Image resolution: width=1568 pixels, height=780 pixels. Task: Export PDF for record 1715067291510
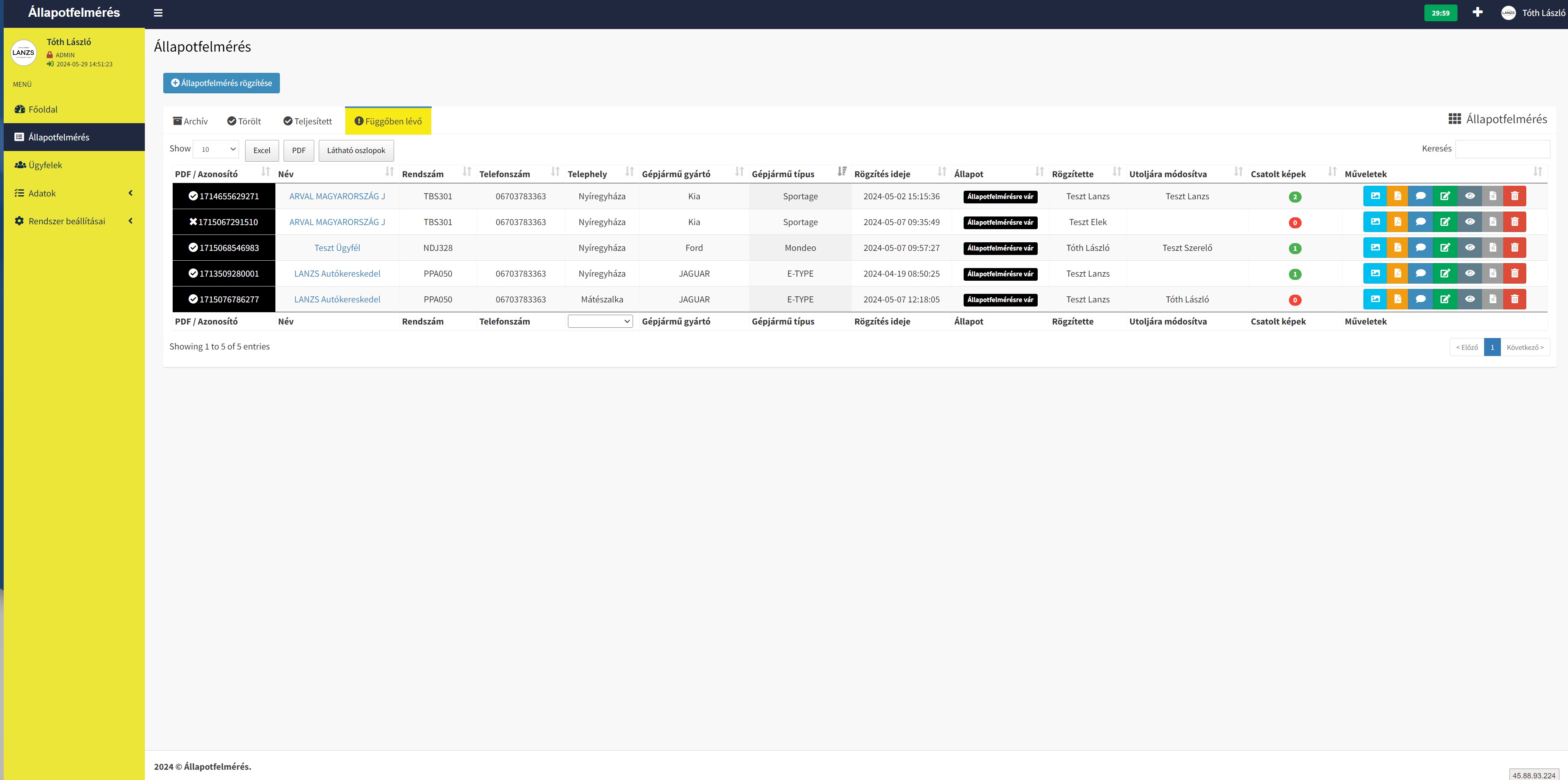(1397, 222)
